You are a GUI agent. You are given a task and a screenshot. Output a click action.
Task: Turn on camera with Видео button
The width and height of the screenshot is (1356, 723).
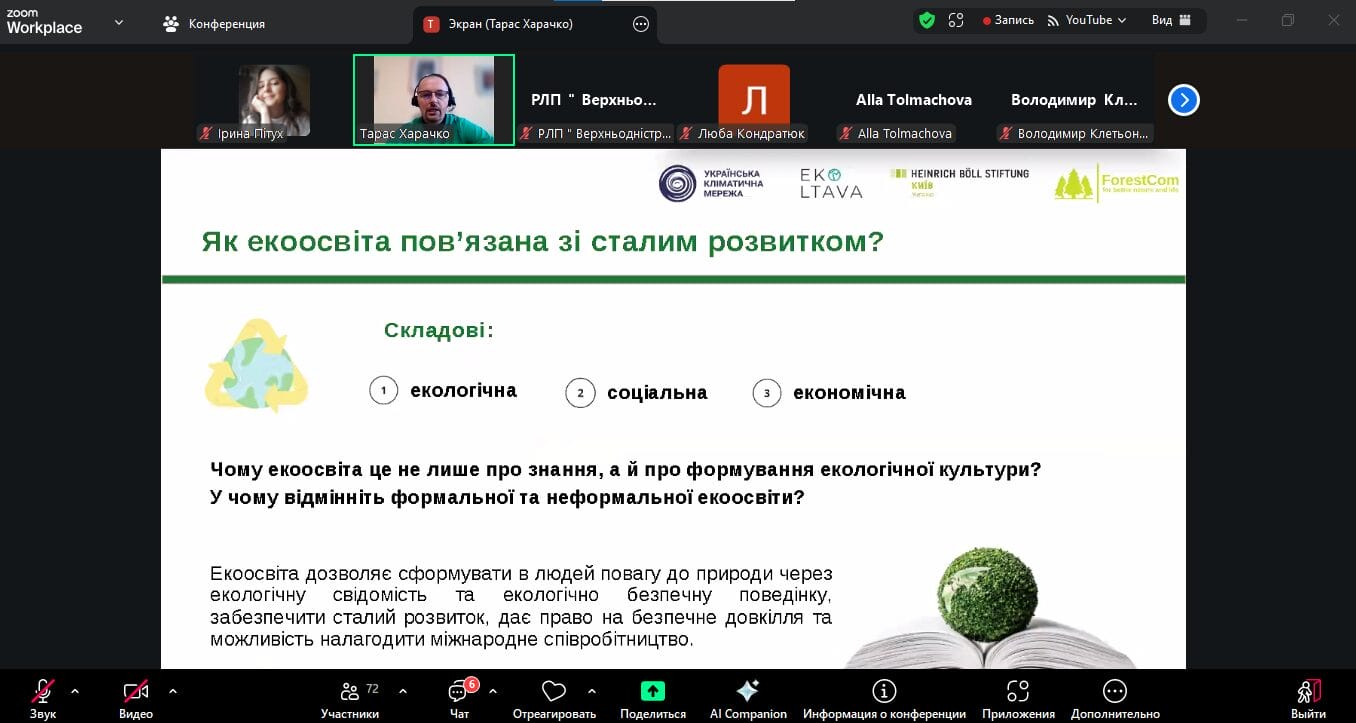[135, 691]
